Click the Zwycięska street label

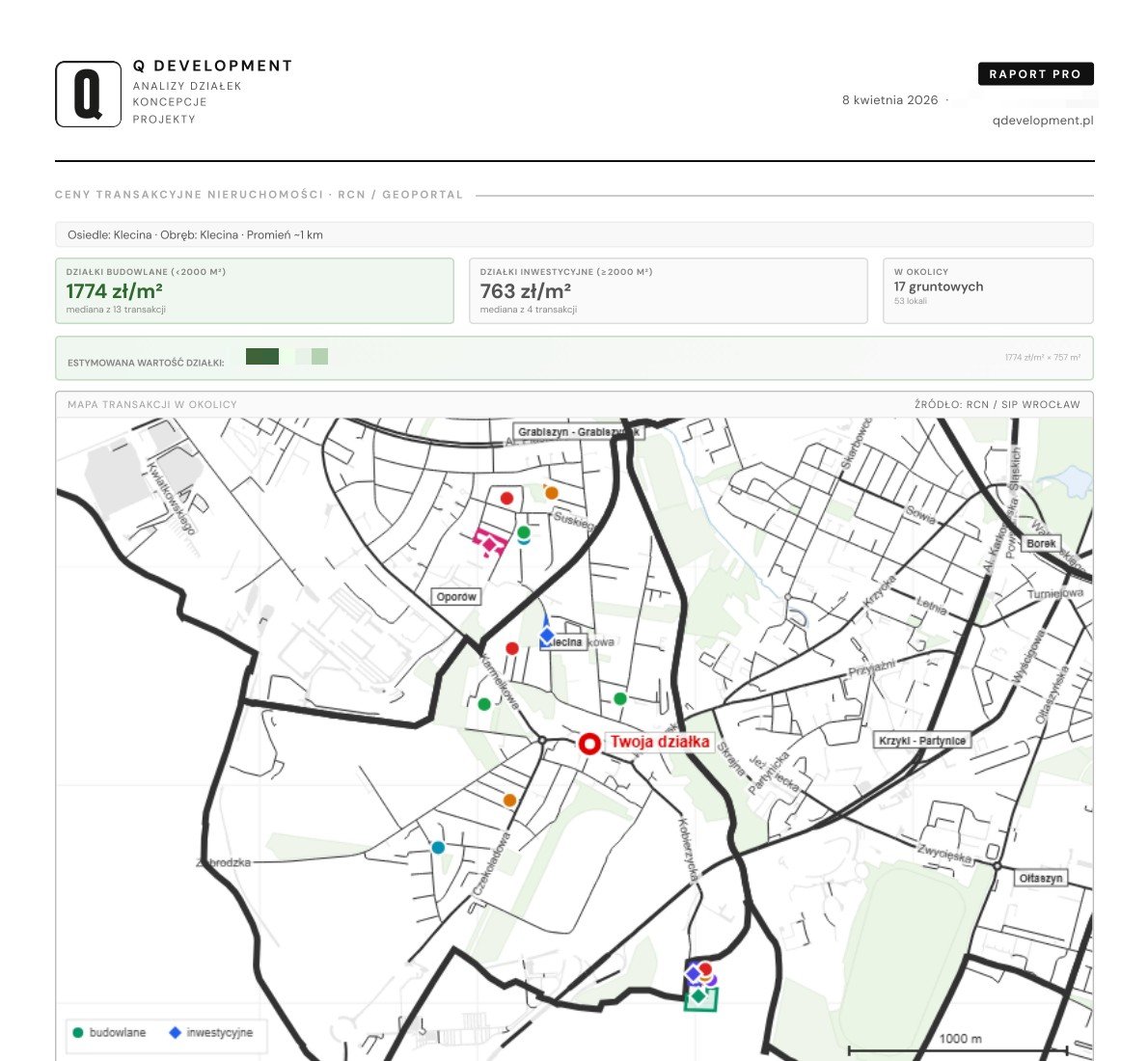[944, 854]
